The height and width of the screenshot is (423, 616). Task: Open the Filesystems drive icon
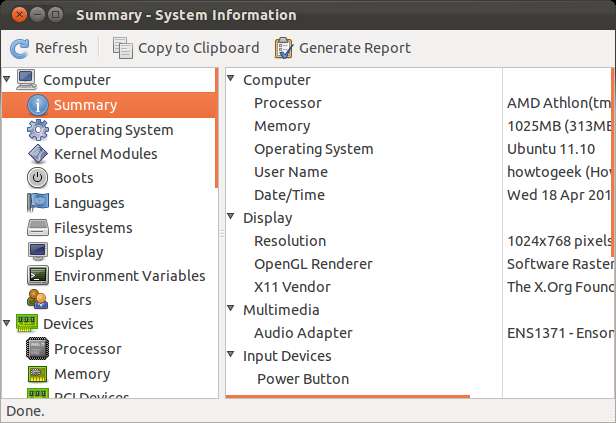click(x=38, y=228)
